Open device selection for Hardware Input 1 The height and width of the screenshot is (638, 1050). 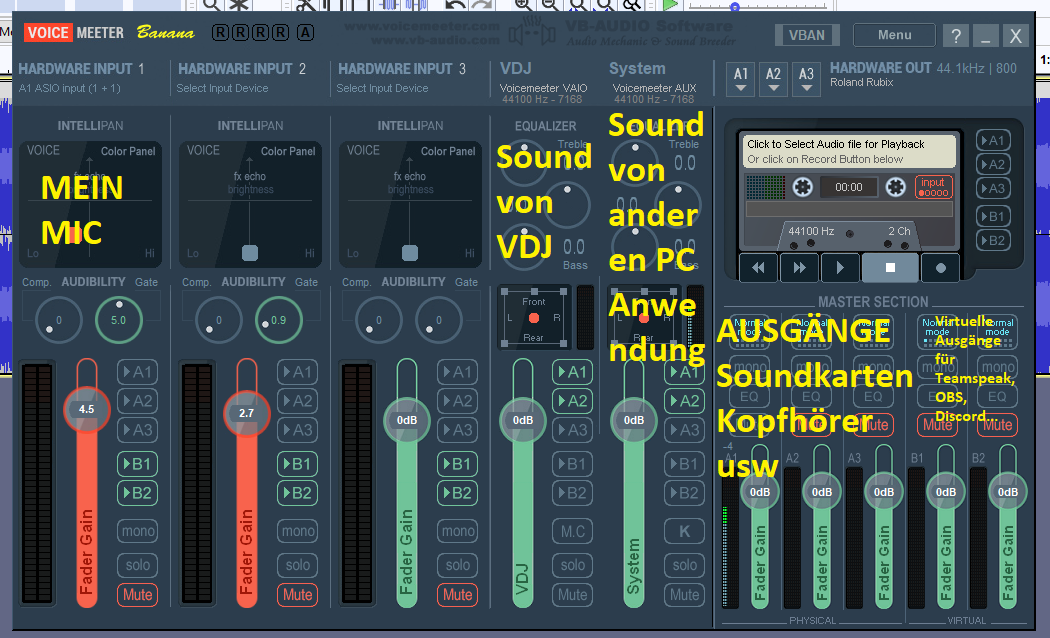pyautogui.click(x=70, y=88)
